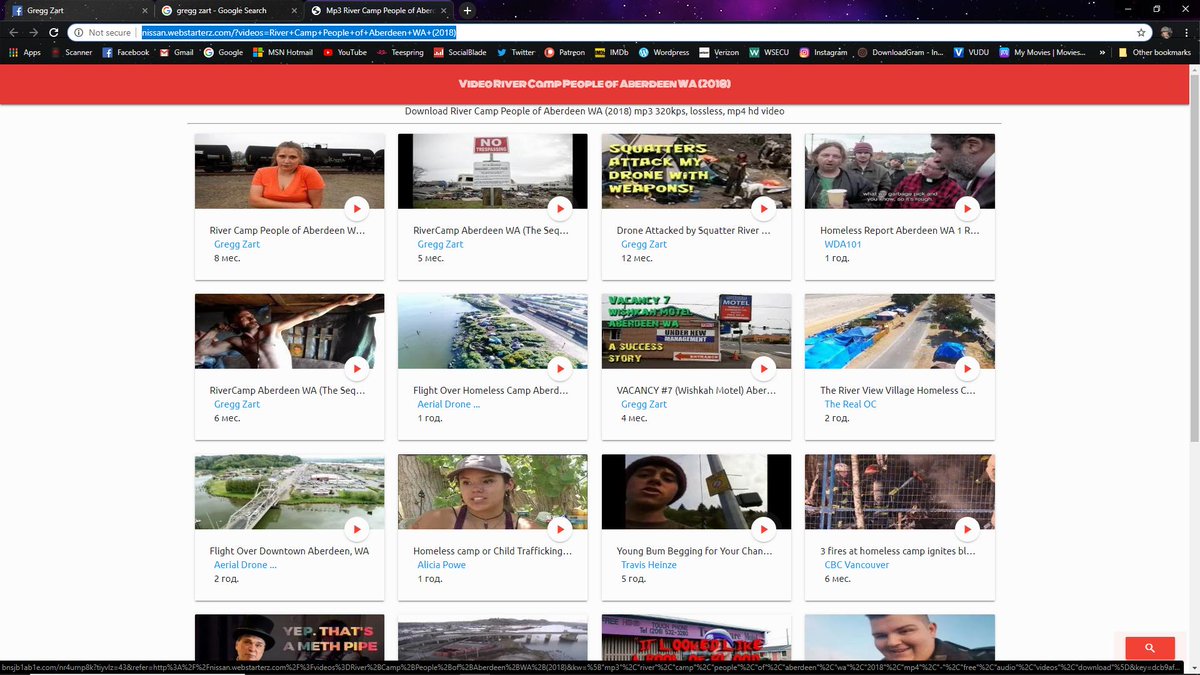Open Chrome's three-dot menu
Screen dimensions: 1200x675
tap(1187, 33)
